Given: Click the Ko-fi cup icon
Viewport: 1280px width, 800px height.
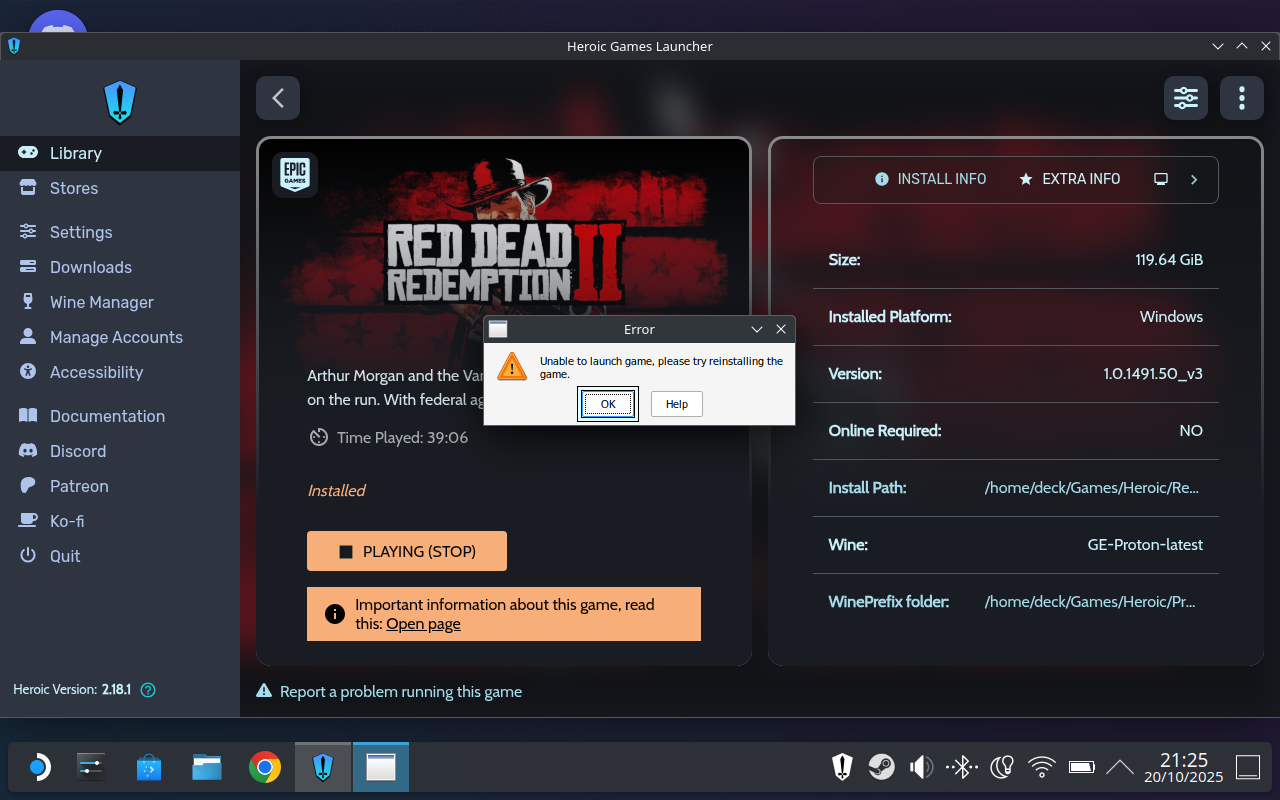Looking at the screenshot, I should pos(28,521).
